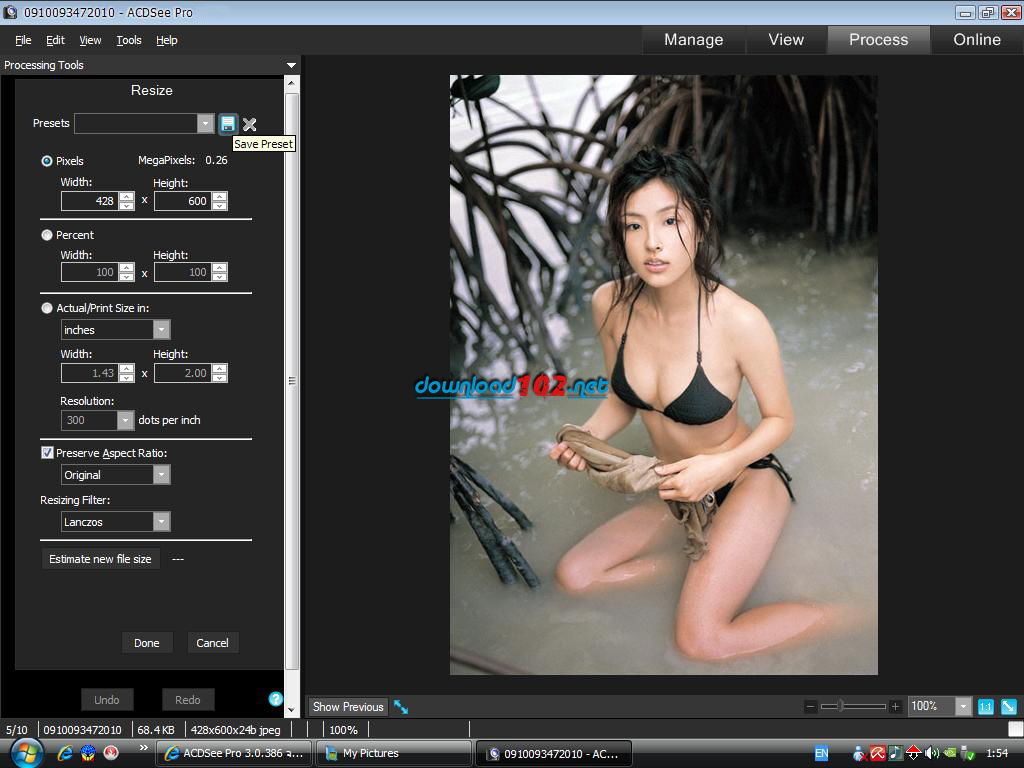The width and height of the screenshot is (1024, 768).
Task: Click the pixel Width field showing 428
Action: click(x=90, y=201)
